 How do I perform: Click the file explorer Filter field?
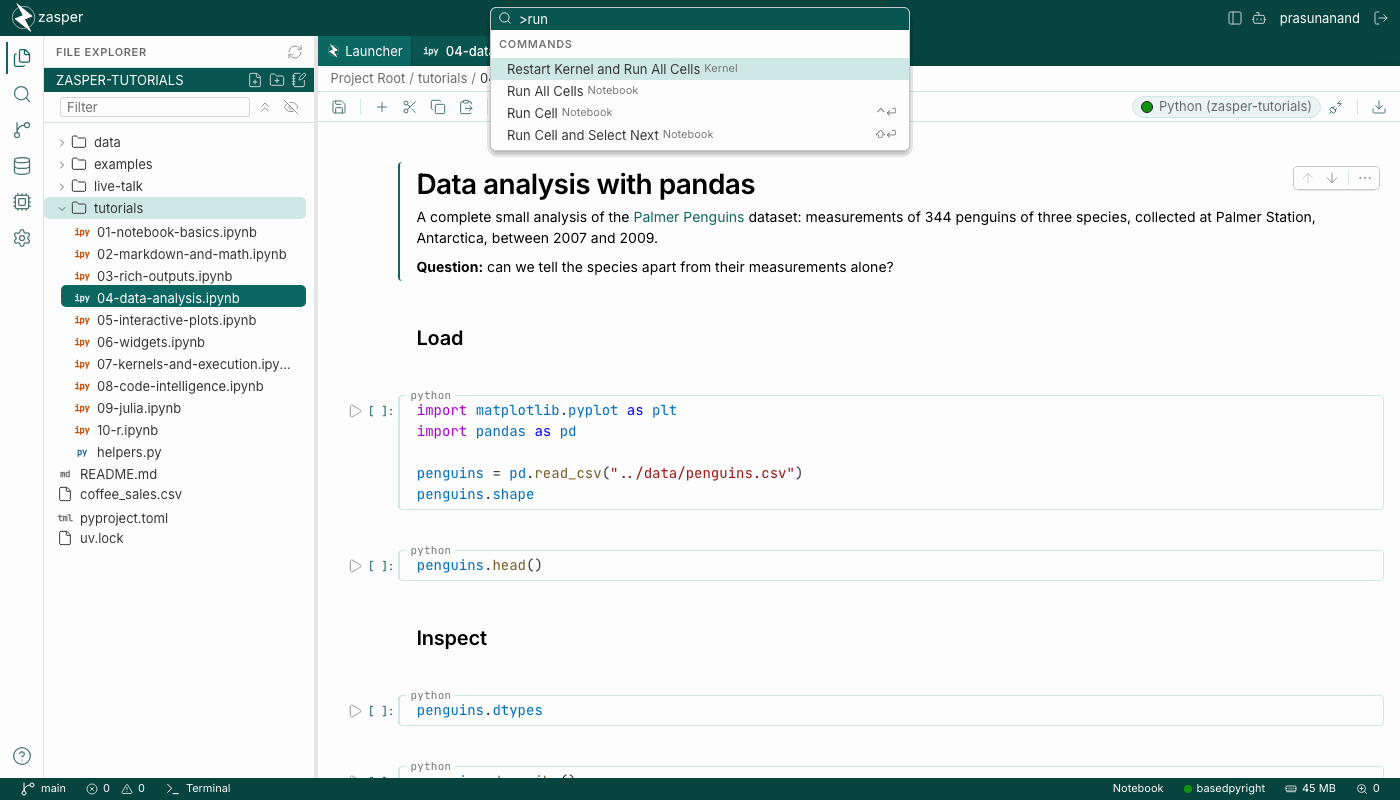(155, 107)
